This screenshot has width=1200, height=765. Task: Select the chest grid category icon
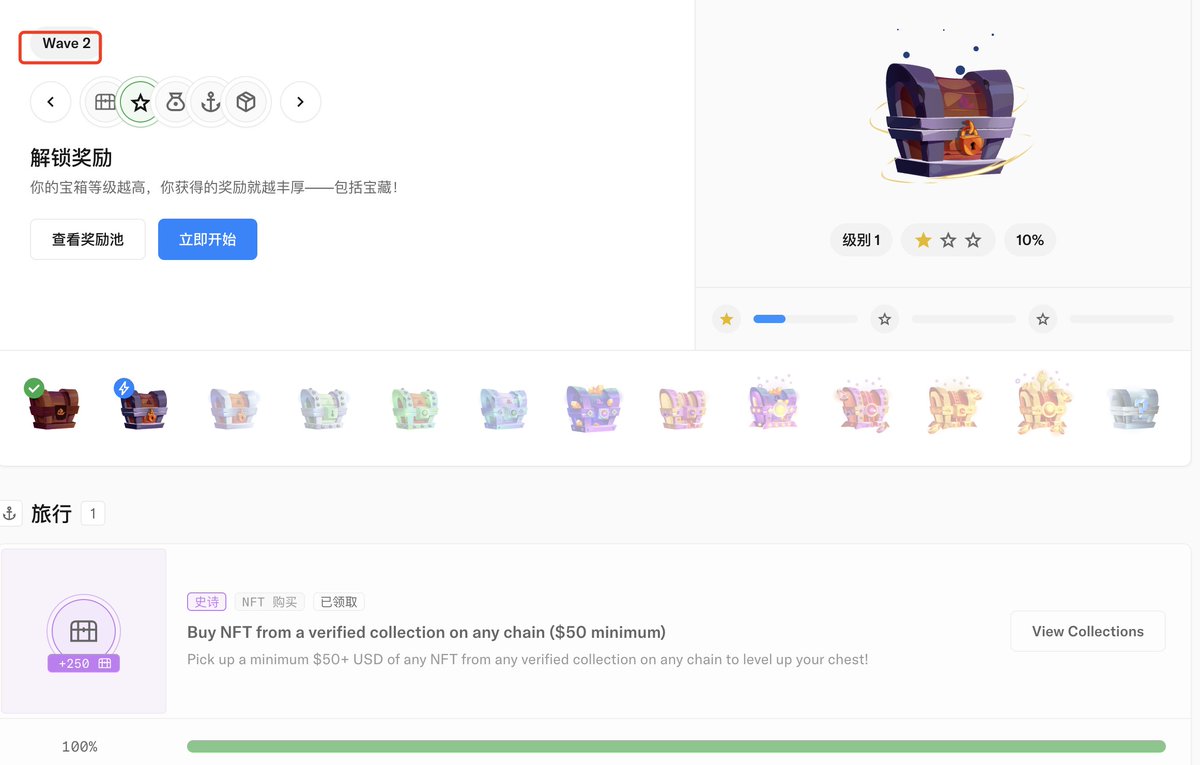[x=105, y=102]
